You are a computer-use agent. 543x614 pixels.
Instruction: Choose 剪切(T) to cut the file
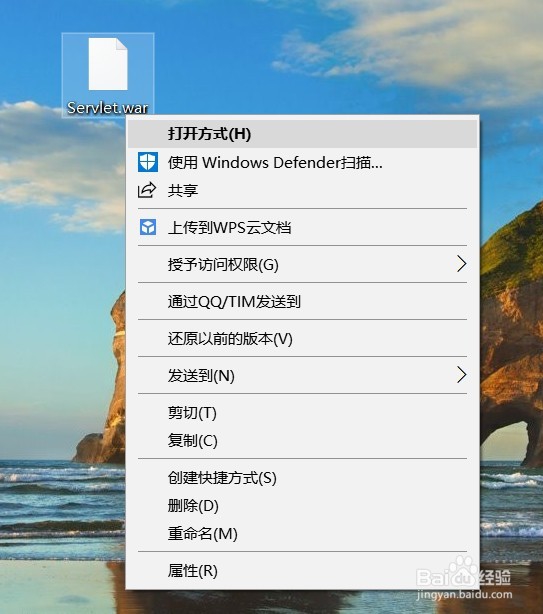coord(303,413)
